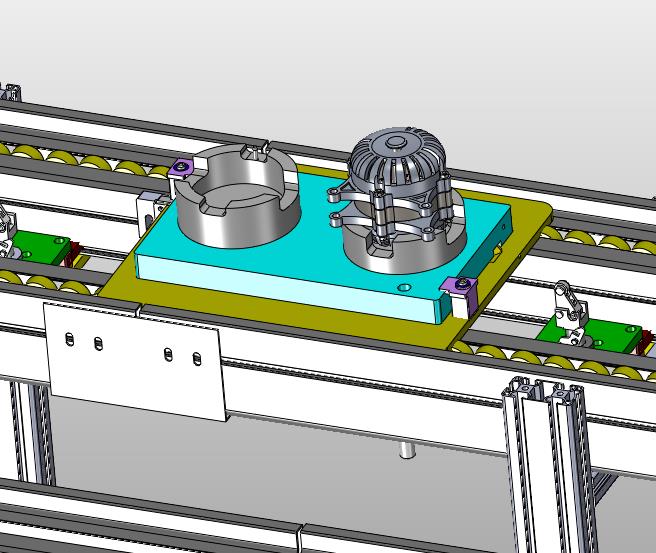Select the ribbed motor housing dome
The height and width of the screenshot is (553, 656).
tap(397, 161)
